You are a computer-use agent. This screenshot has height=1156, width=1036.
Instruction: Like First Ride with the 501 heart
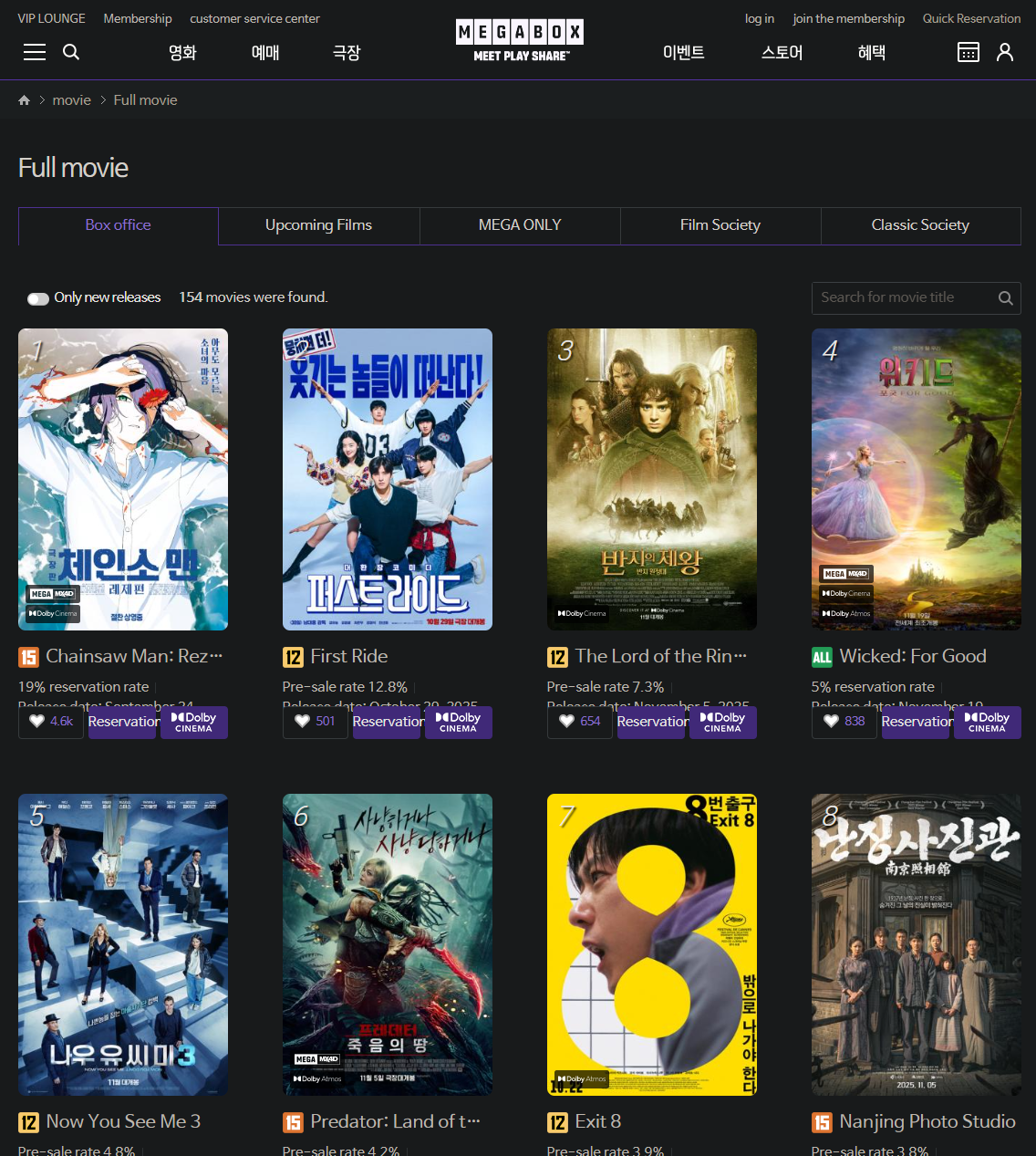(x=316, y=722)
